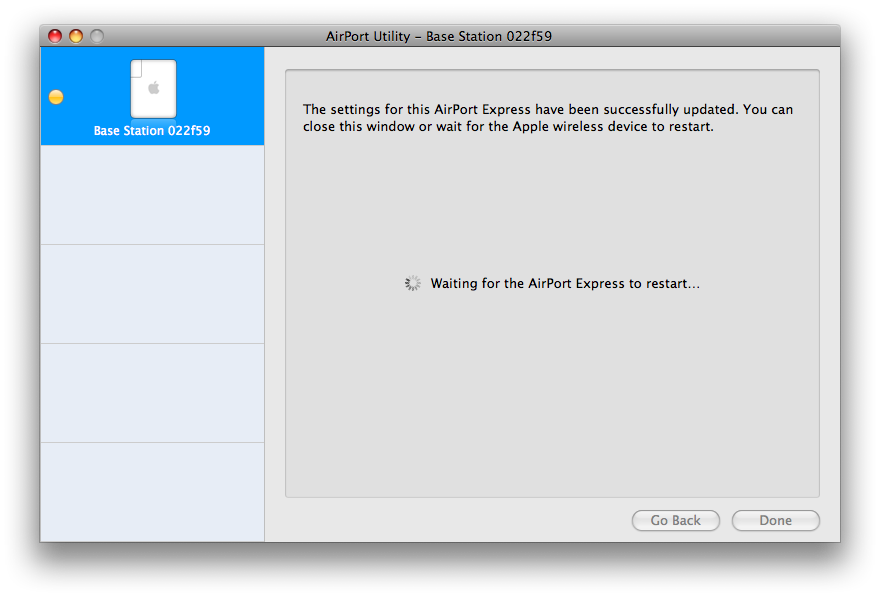The height and width of the screenshot is (597, 880).
Task: Select the Base Station 022f59 label
Action: click(x=152, y=131)
